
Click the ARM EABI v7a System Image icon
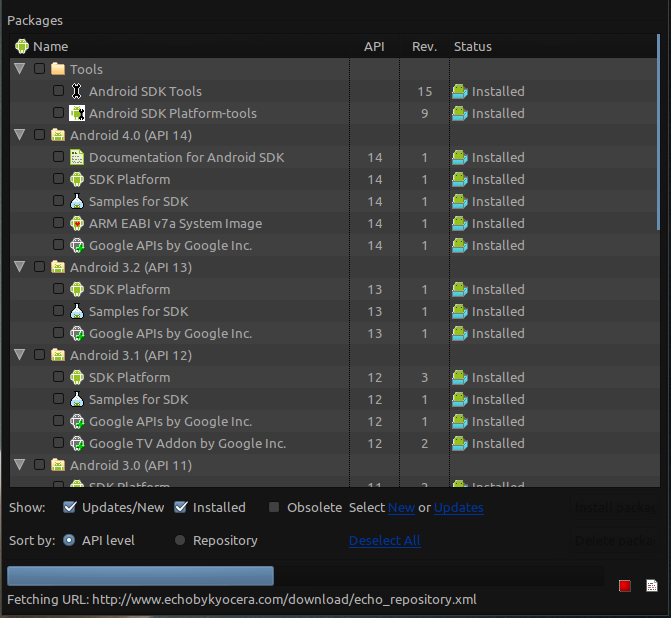click(77, 223)
